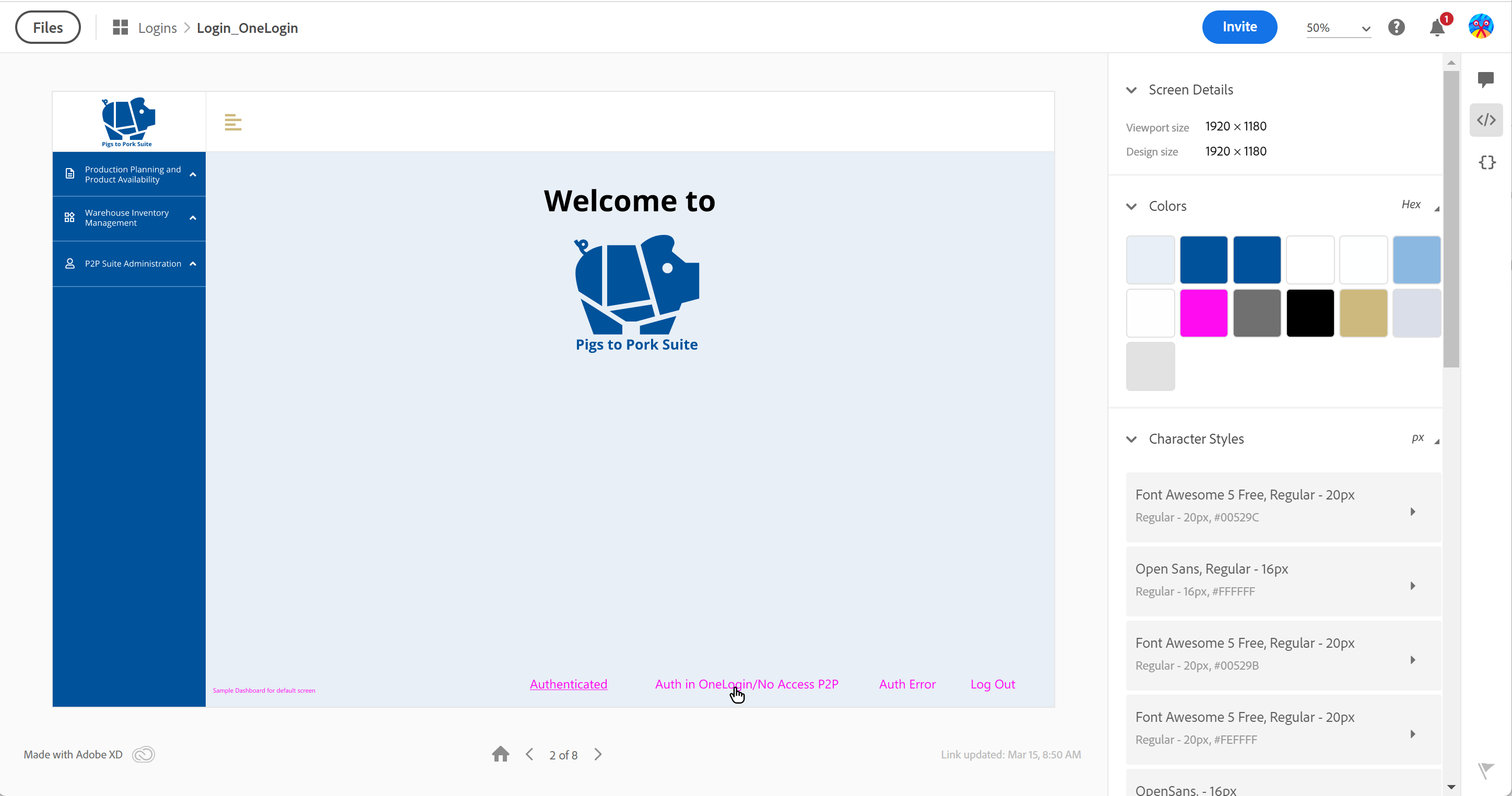Click the hamburger menu icon in the prototype
This screenshot has height=796, width=1512.
pyautogui.click(x=233, y=123)
